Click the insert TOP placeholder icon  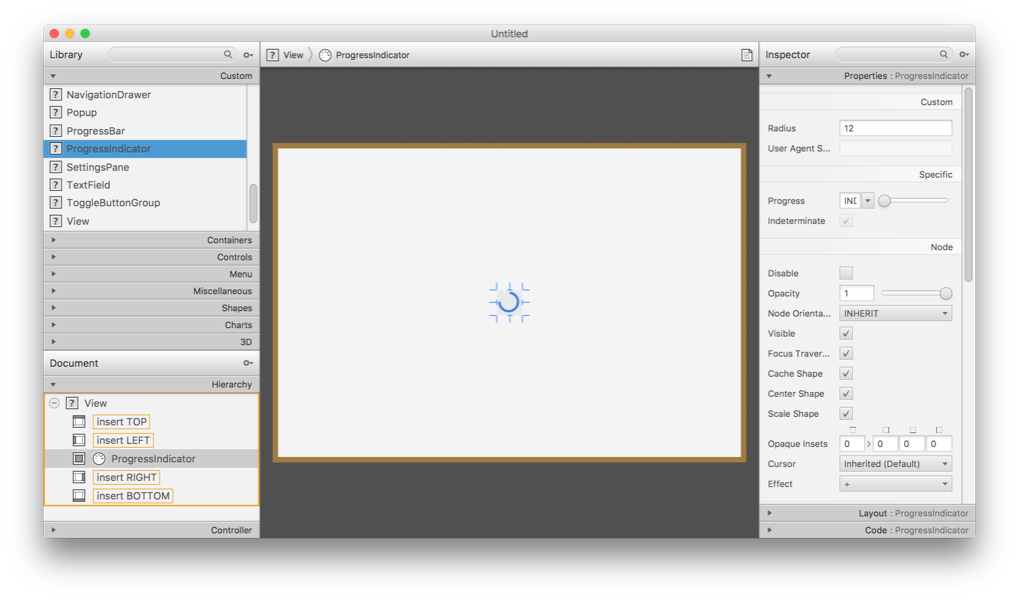pos(79,422)
